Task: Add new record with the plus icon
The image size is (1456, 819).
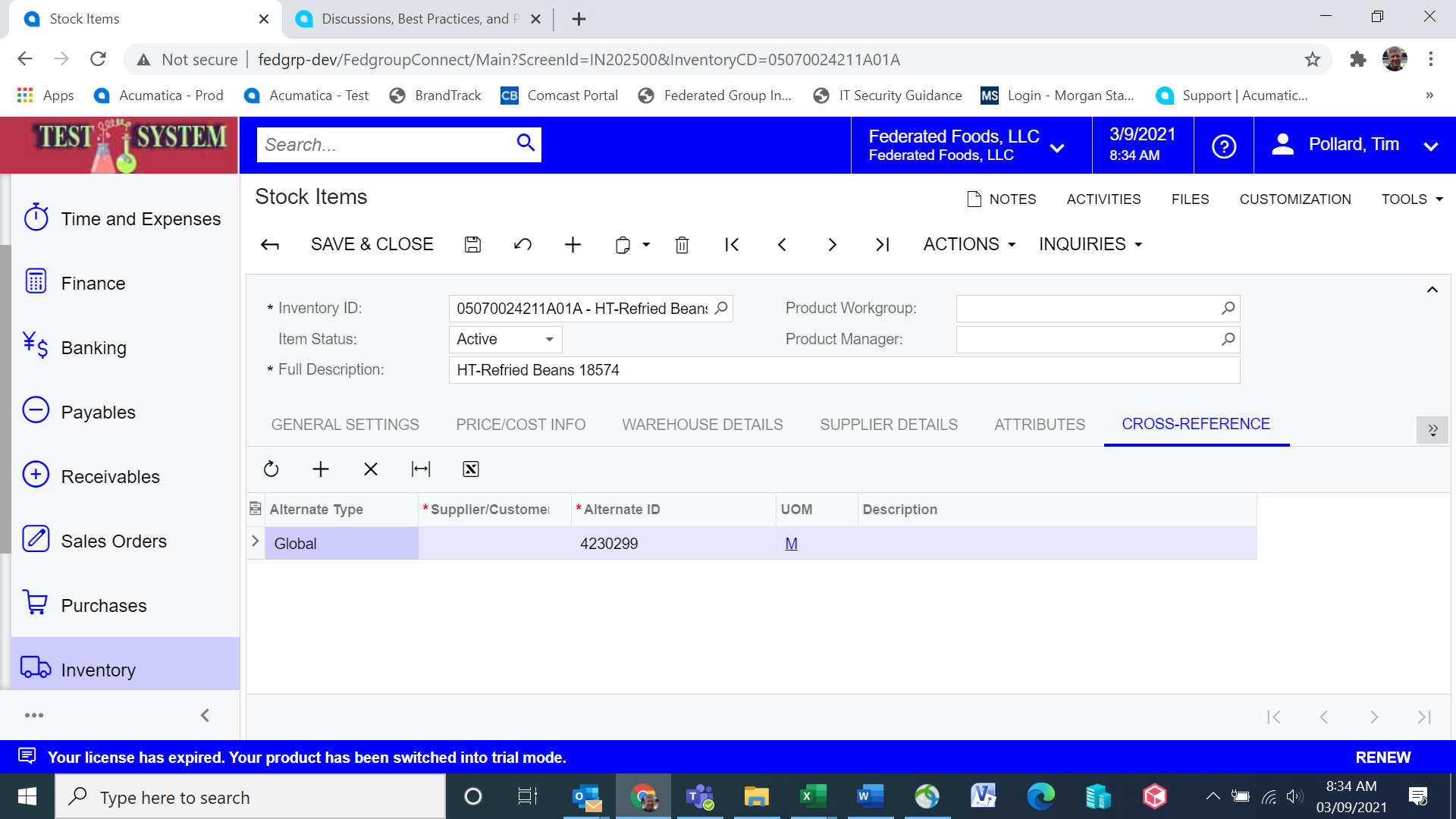Action: point(573,244)
